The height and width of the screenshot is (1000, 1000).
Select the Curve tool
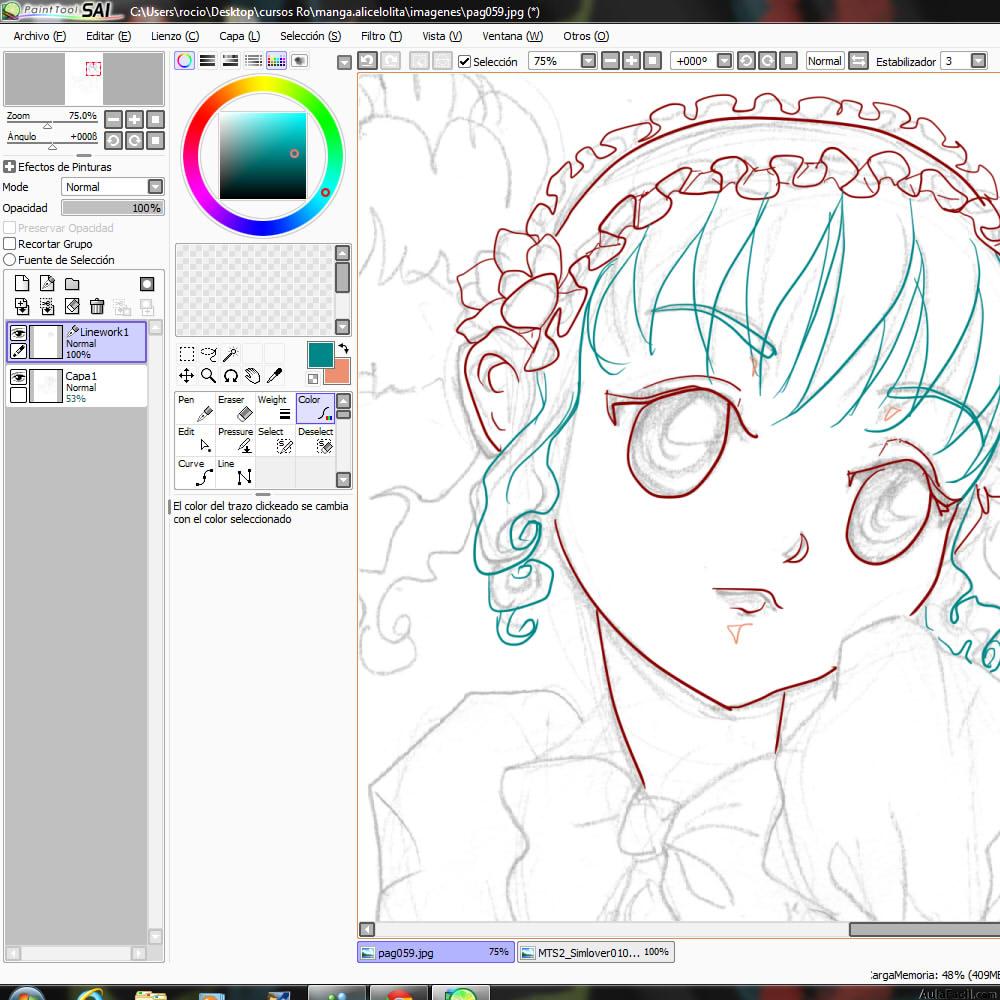195,472
